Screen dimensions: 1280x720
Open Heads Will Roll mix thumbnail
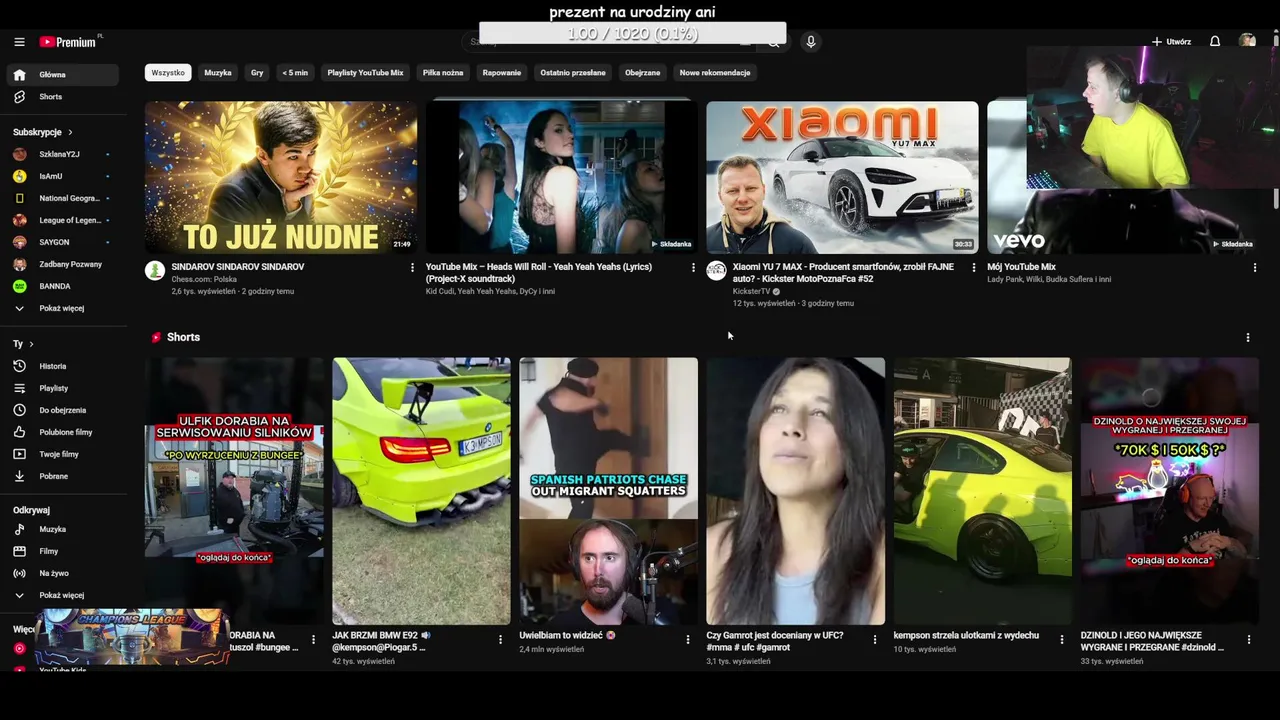point(562,177)
